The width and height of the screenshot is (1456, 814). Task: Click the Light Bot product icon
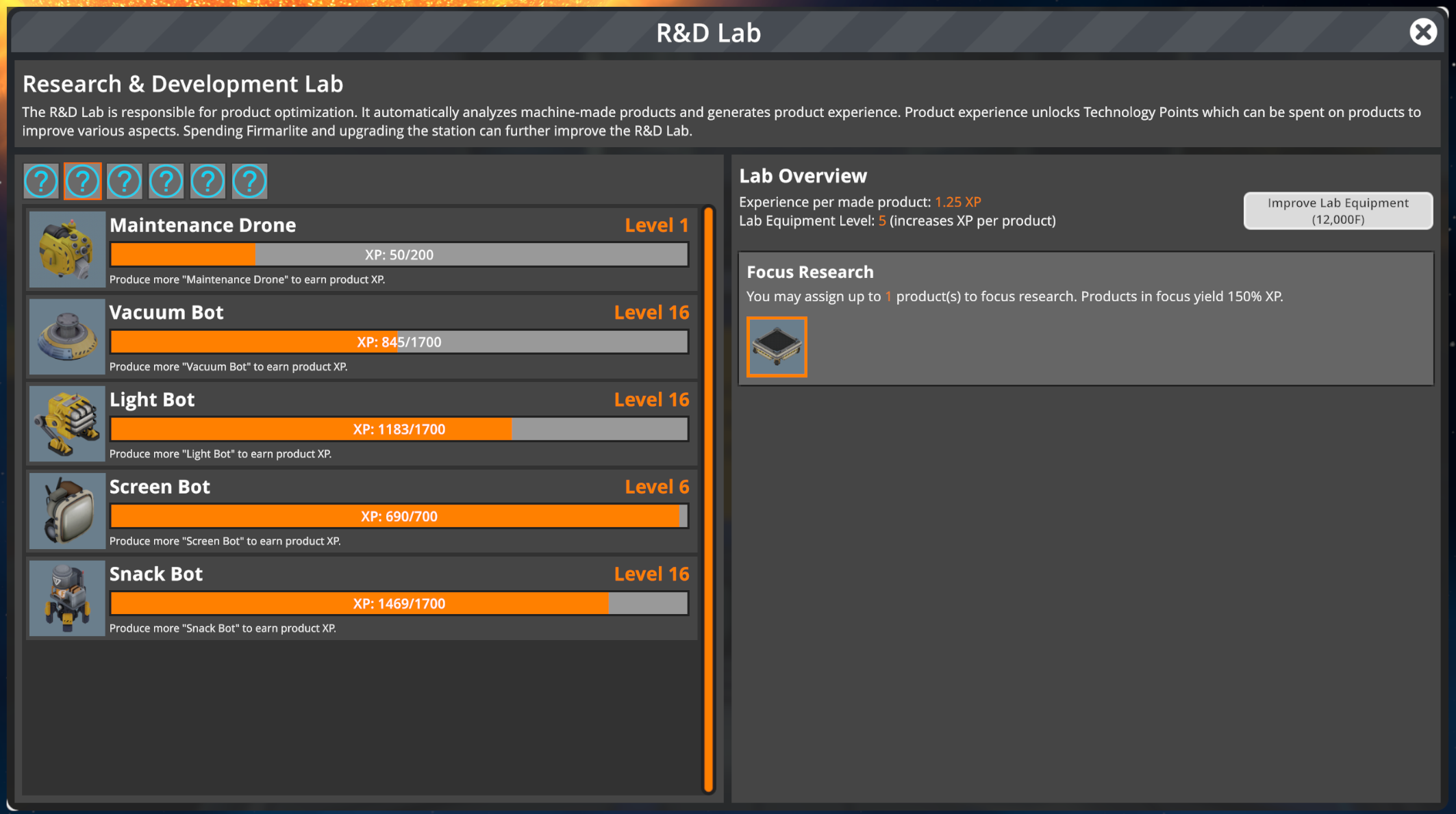point(66,423)
